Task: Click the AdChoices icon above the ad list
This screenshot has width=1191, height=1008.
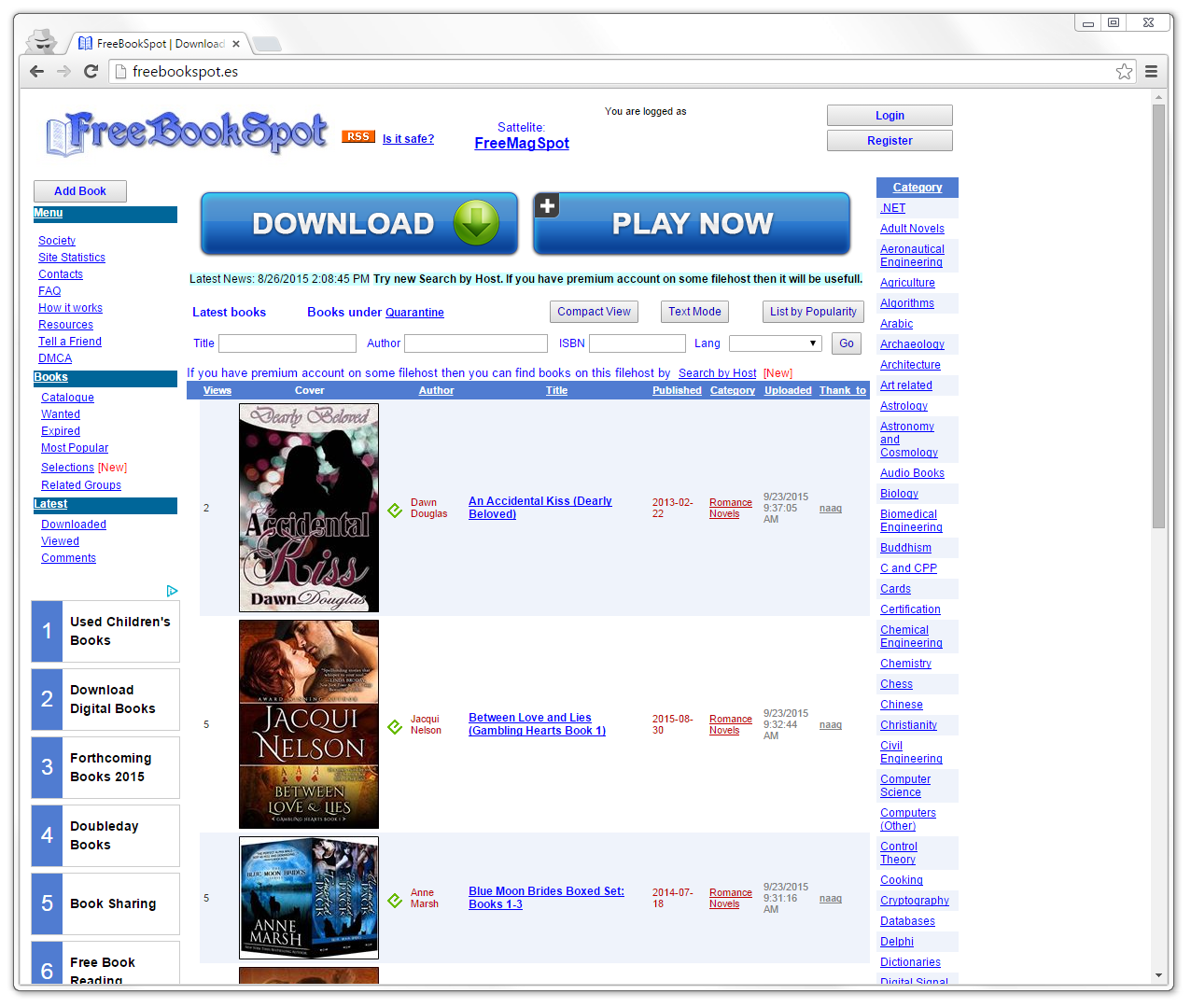Action: tap(172, 591)
